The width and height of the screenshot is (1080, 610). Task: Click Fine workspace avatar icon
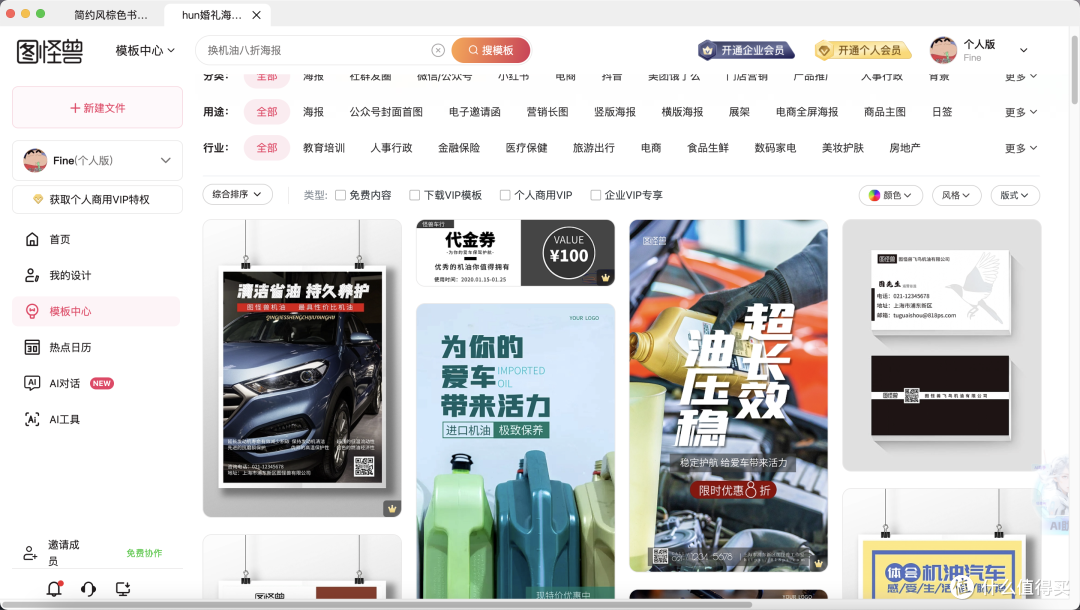click(x=35, y=160)
